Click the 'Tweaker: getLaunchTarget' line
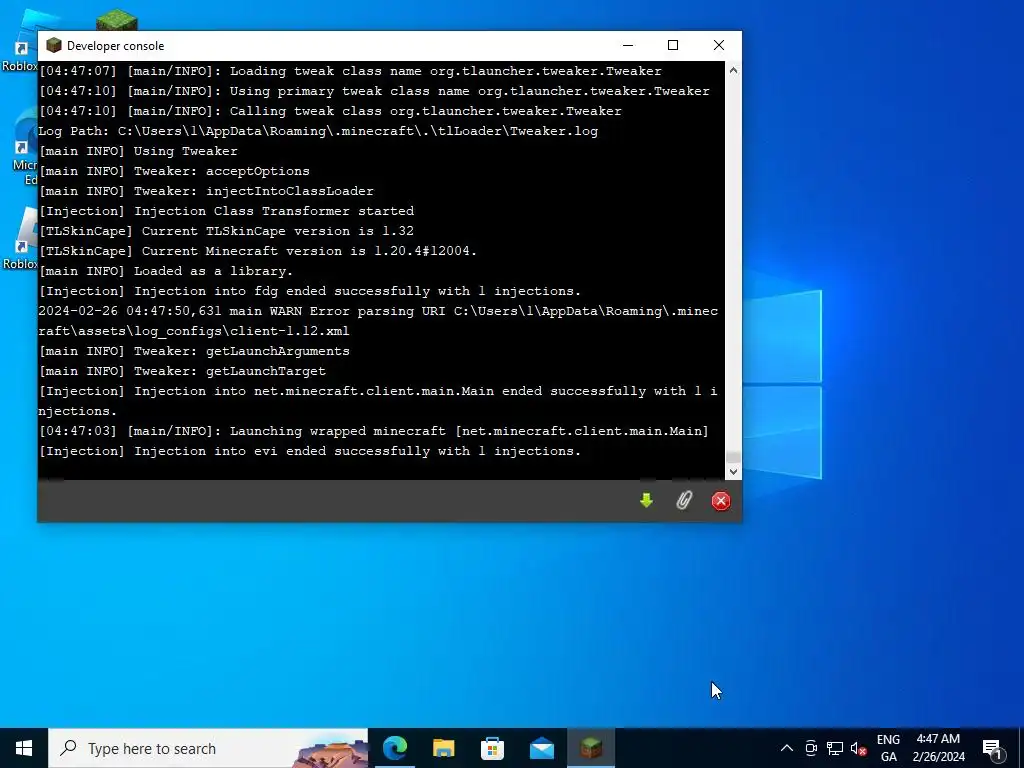 [182, 371]
